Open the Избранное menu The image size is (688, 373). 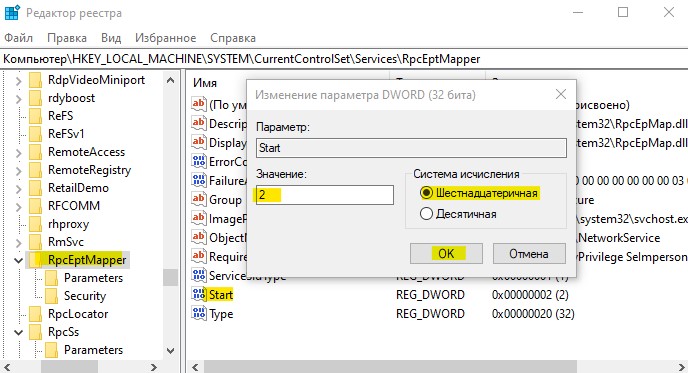click(x=165, y=38)
